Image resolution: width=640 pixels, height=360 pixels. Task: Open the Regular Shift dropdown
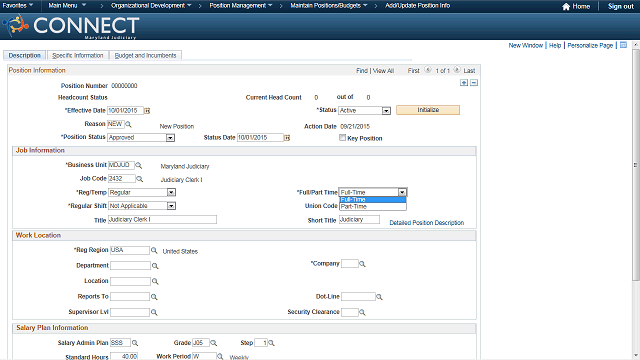tap(171, 206)
